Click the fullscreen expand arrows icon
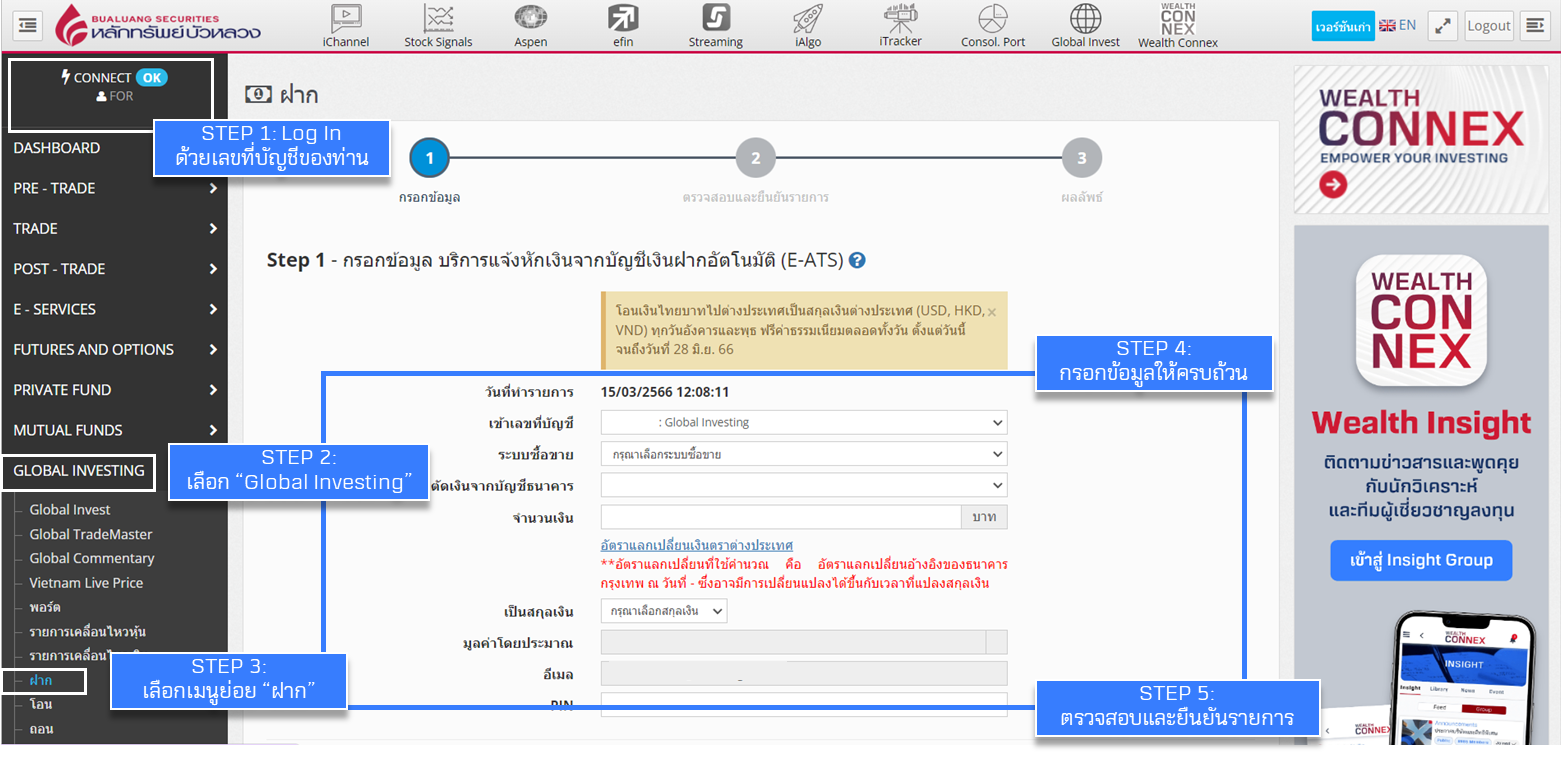The height and width of the screenshot is (763, 1561). pyautogui.click(x=1442, y=26)
